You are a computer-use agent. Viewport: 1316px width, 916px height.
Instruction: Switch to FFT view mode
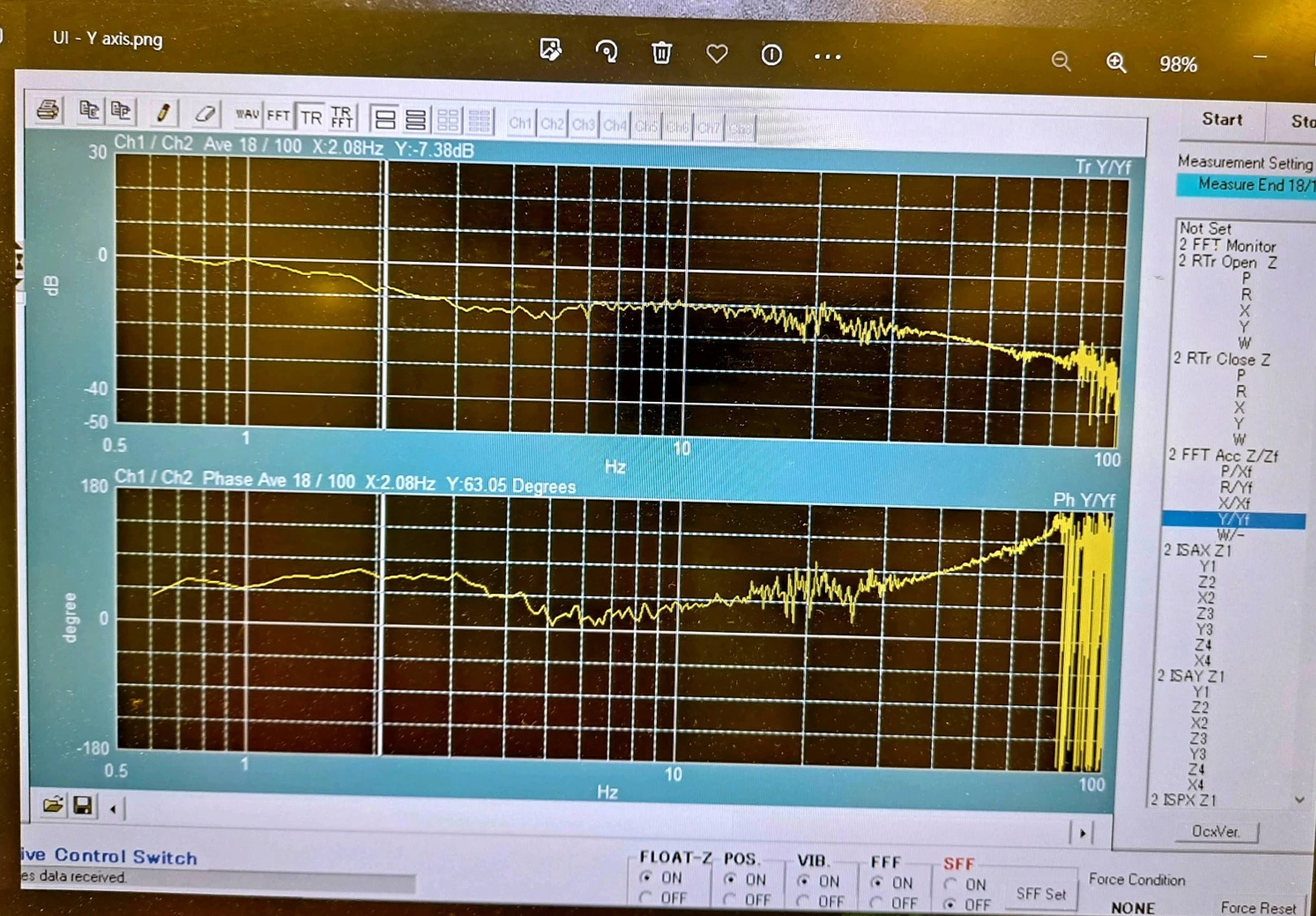pos(278,116)
